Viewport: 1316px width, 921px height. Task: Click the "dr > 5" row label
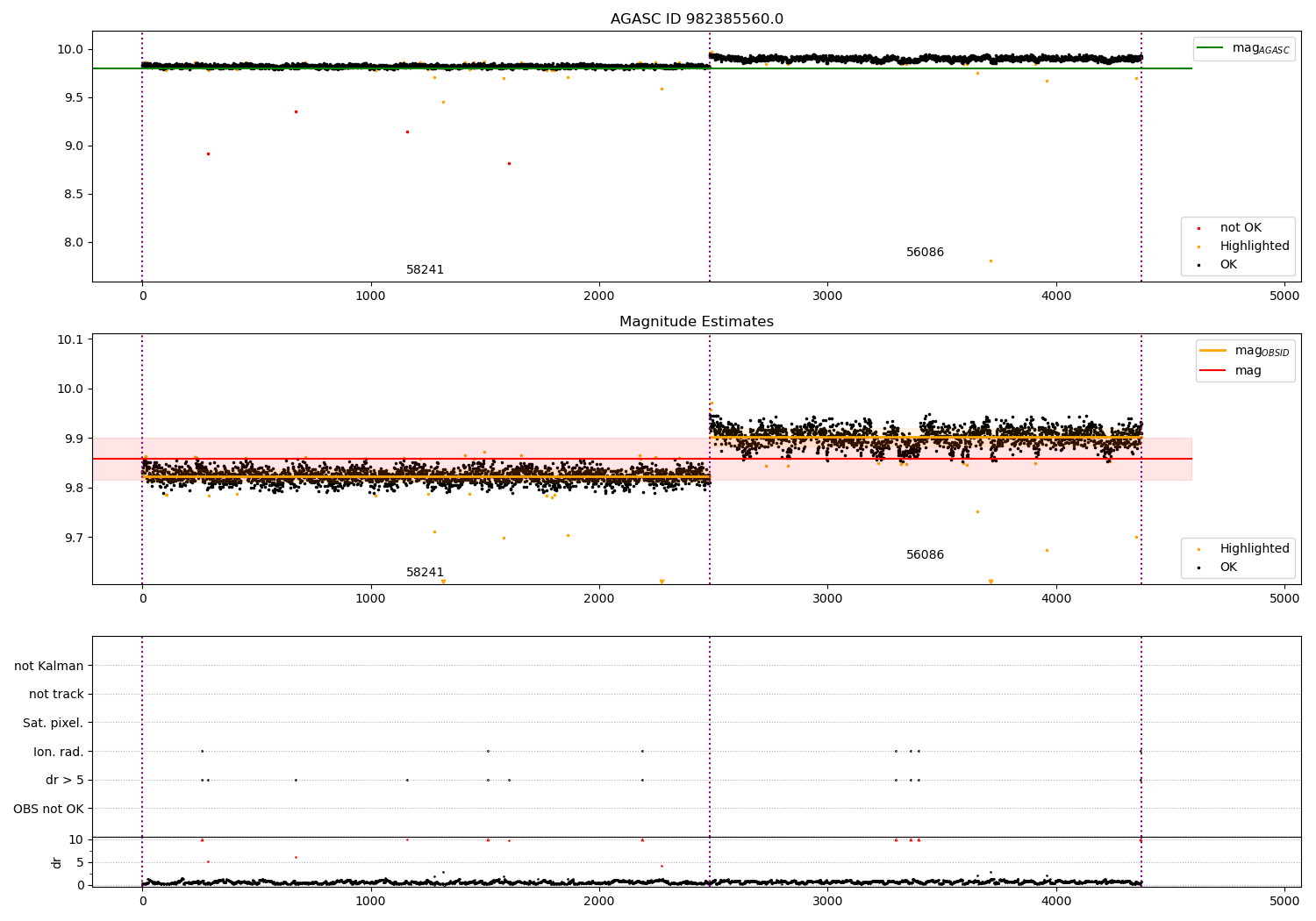tap(65, 781)
